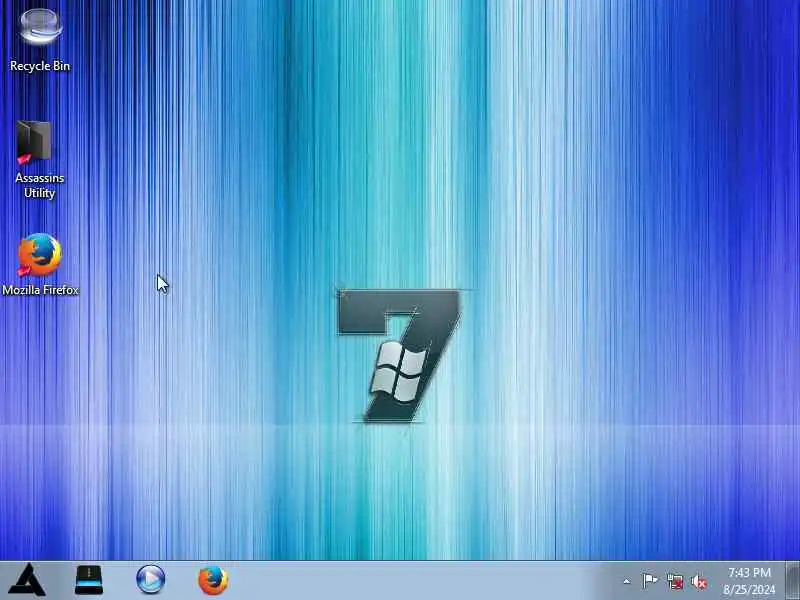Select the Assassins Utility folder icon
Viewport: 800px width, 600px height.
39,159
